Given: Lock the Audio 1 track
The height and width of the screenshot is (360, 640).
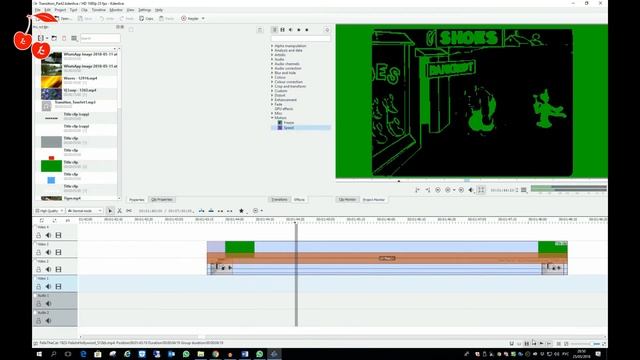Looking at the screenshot, I should (39, 304).
